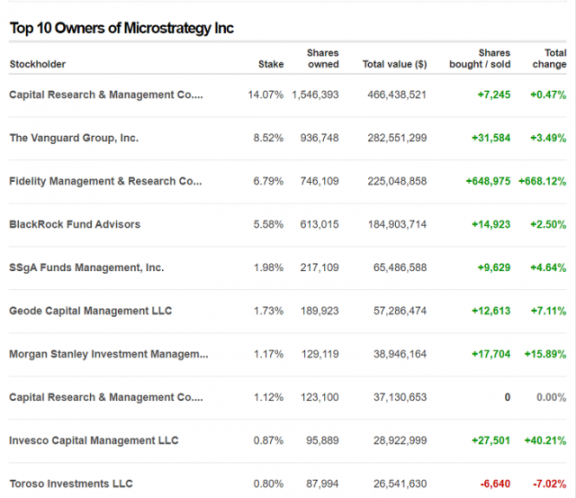
Task: Select the 57,286,474 total value cell
Action: point(400,311)
